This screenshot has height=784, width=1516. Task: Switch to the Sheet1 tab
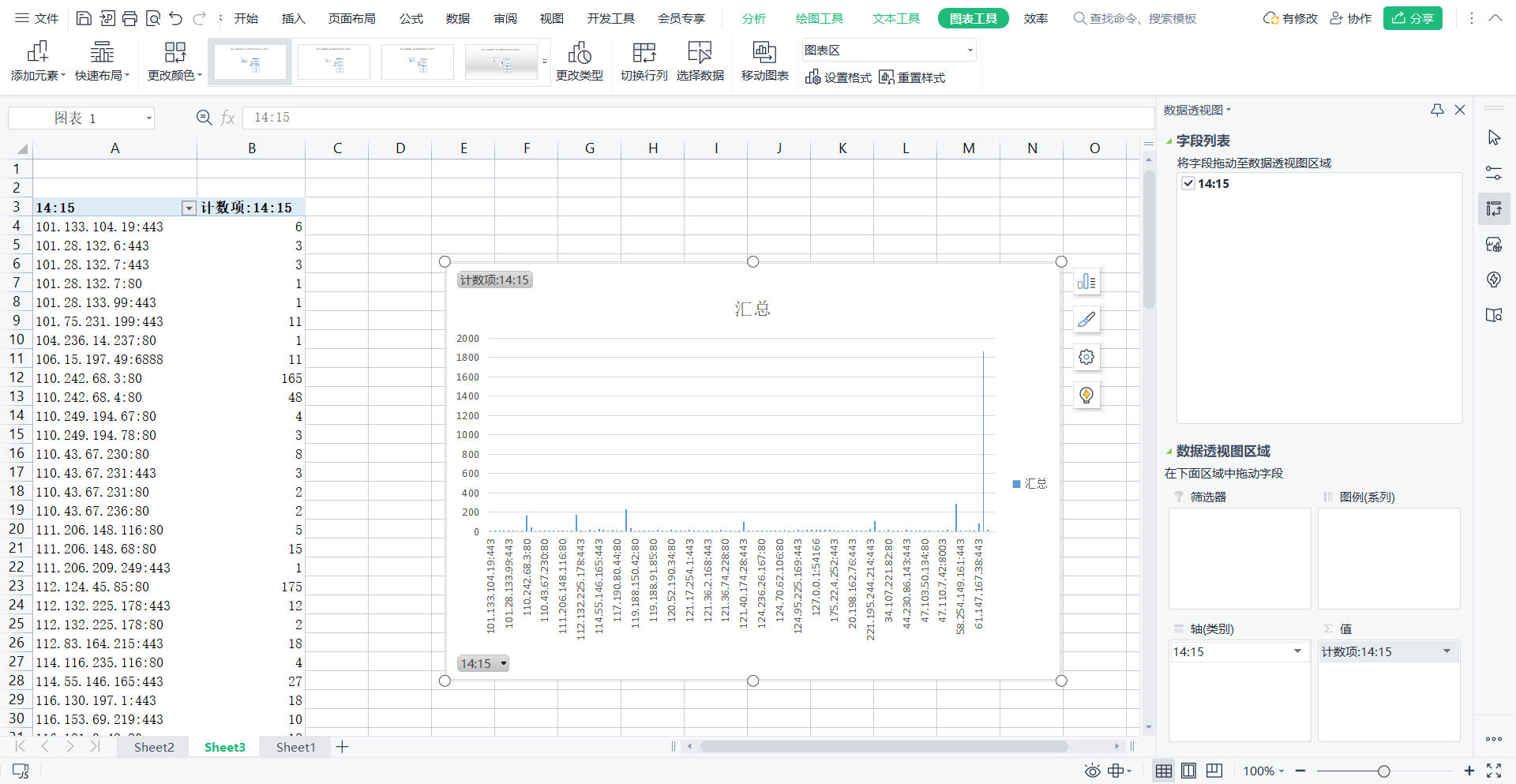click(x=296, y=747)
